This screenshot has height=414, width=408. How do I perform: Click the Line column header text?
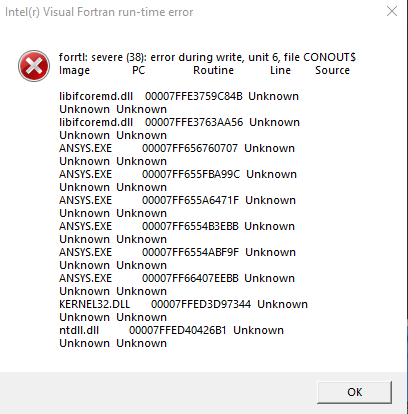[x=280, y=70]
